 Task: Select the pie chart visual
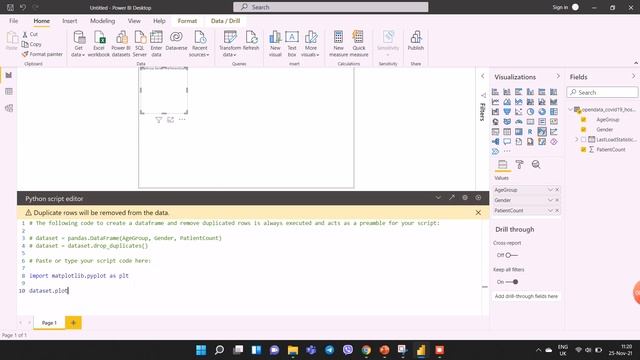point(530,111)
